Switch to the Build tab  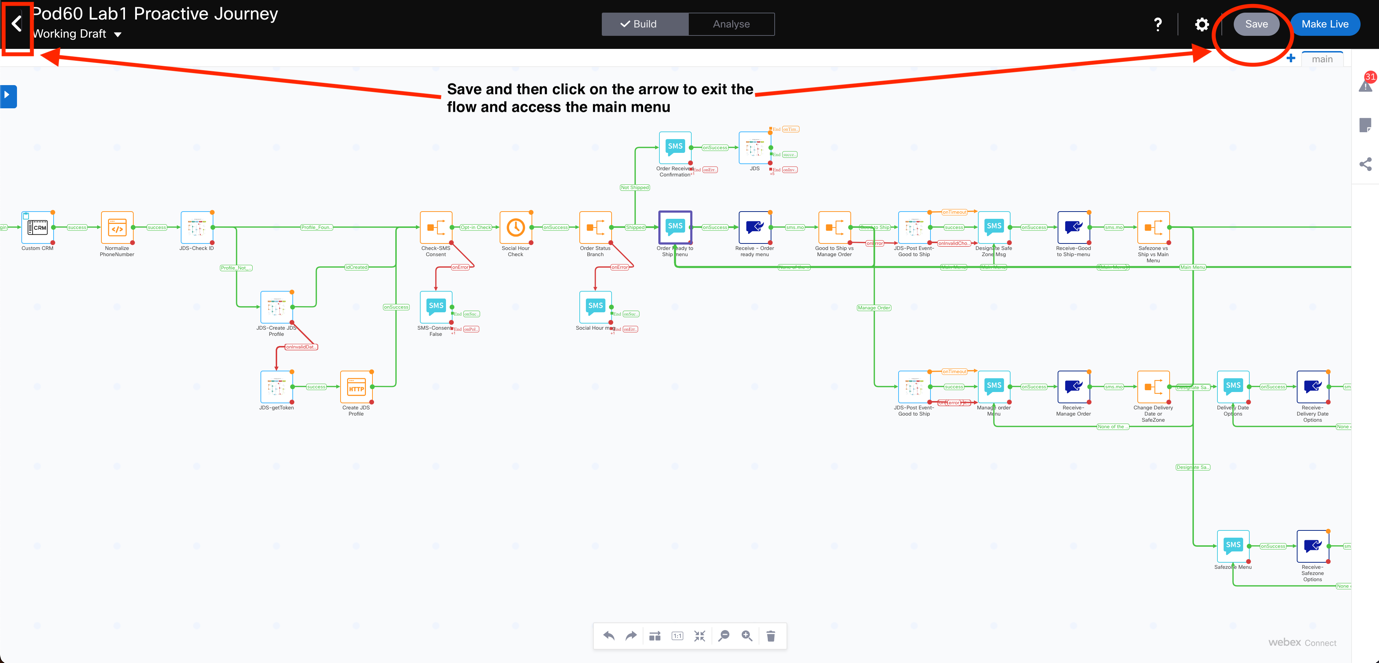point(645,24)
